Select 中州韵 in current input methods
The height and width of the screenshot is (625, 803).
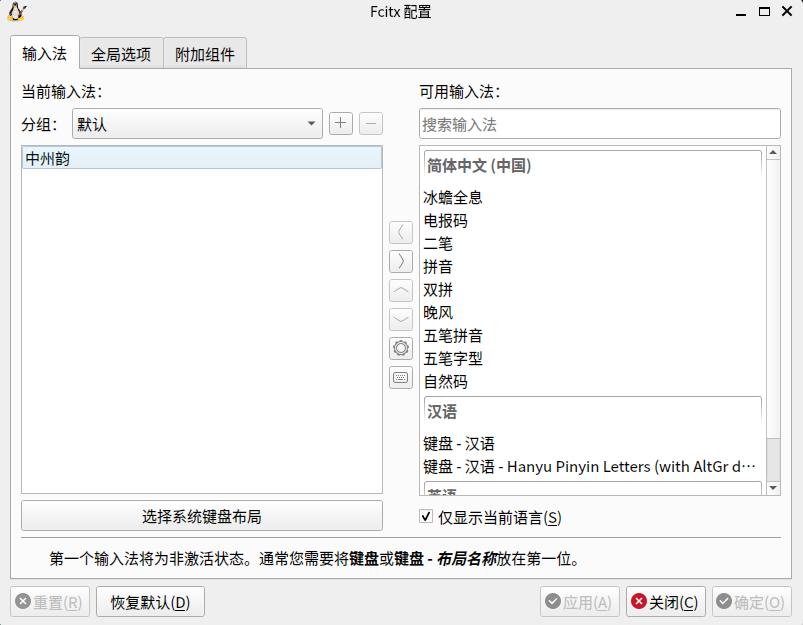[202, 158]
